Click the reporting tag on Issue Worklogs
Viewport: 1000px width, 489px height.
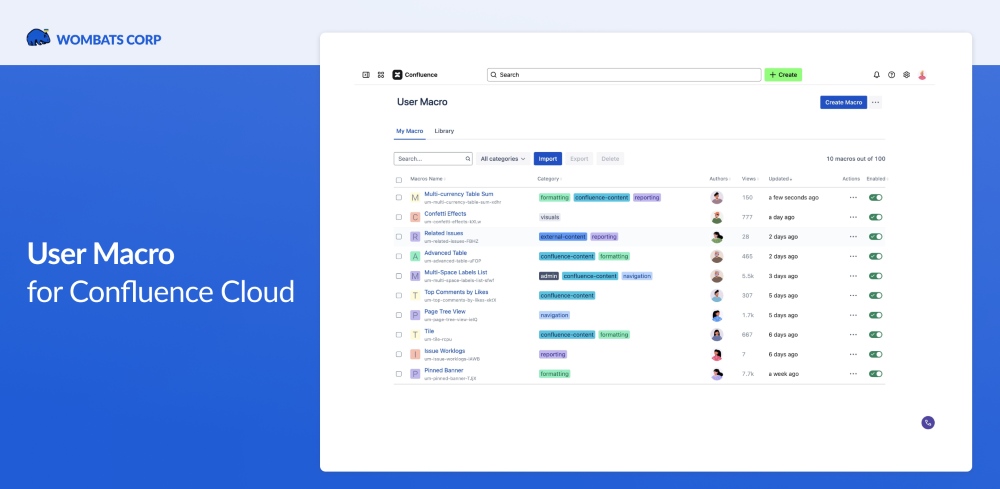(x=553, y=354)
